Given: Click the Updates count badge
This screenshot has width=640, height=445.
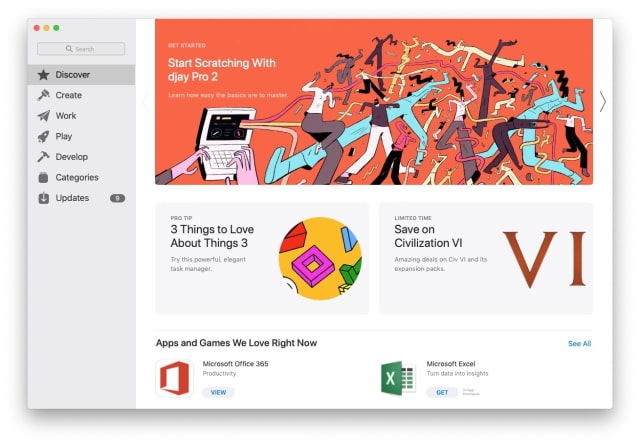Looking at the screenshot, I should point(118,198).
